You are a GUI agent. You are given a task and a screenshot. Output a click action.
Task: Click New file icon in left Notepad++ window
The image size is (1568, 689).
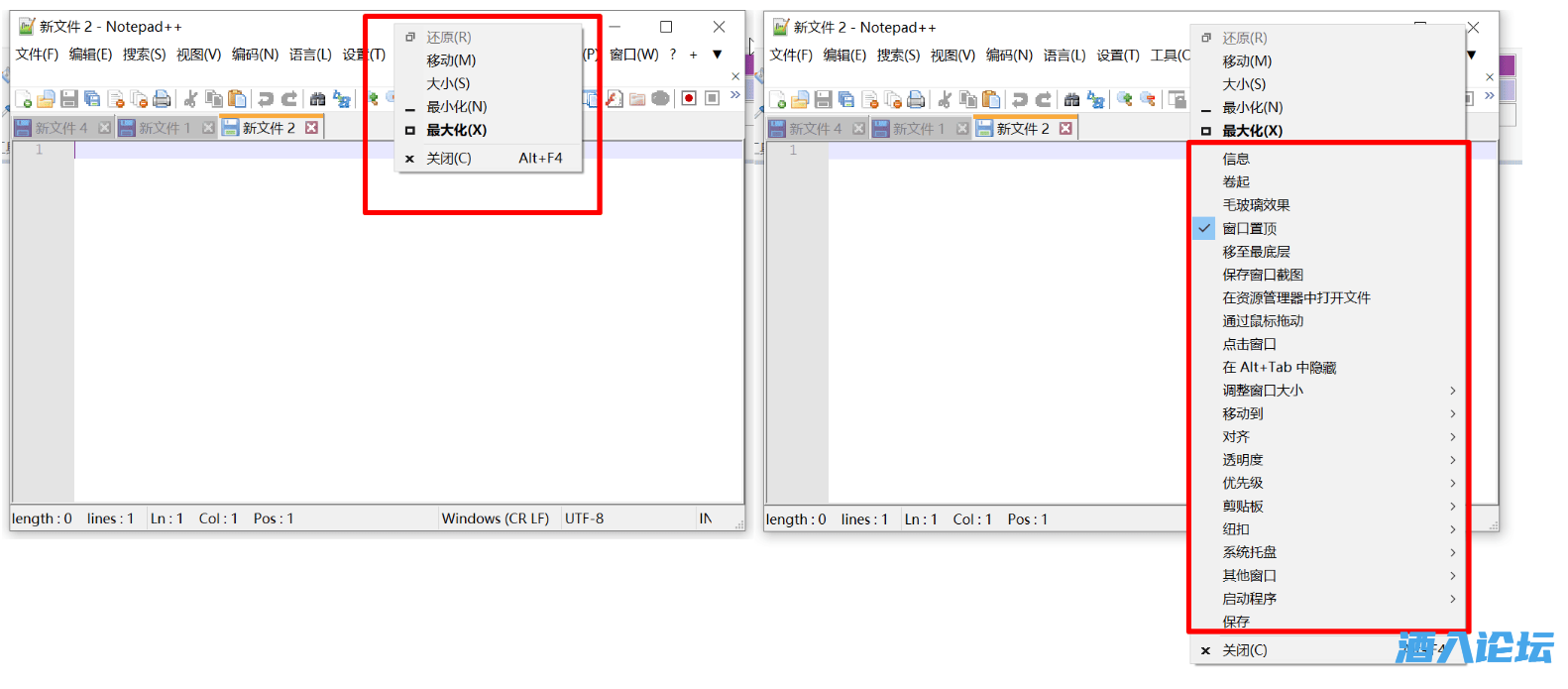[x=23, y=99]
